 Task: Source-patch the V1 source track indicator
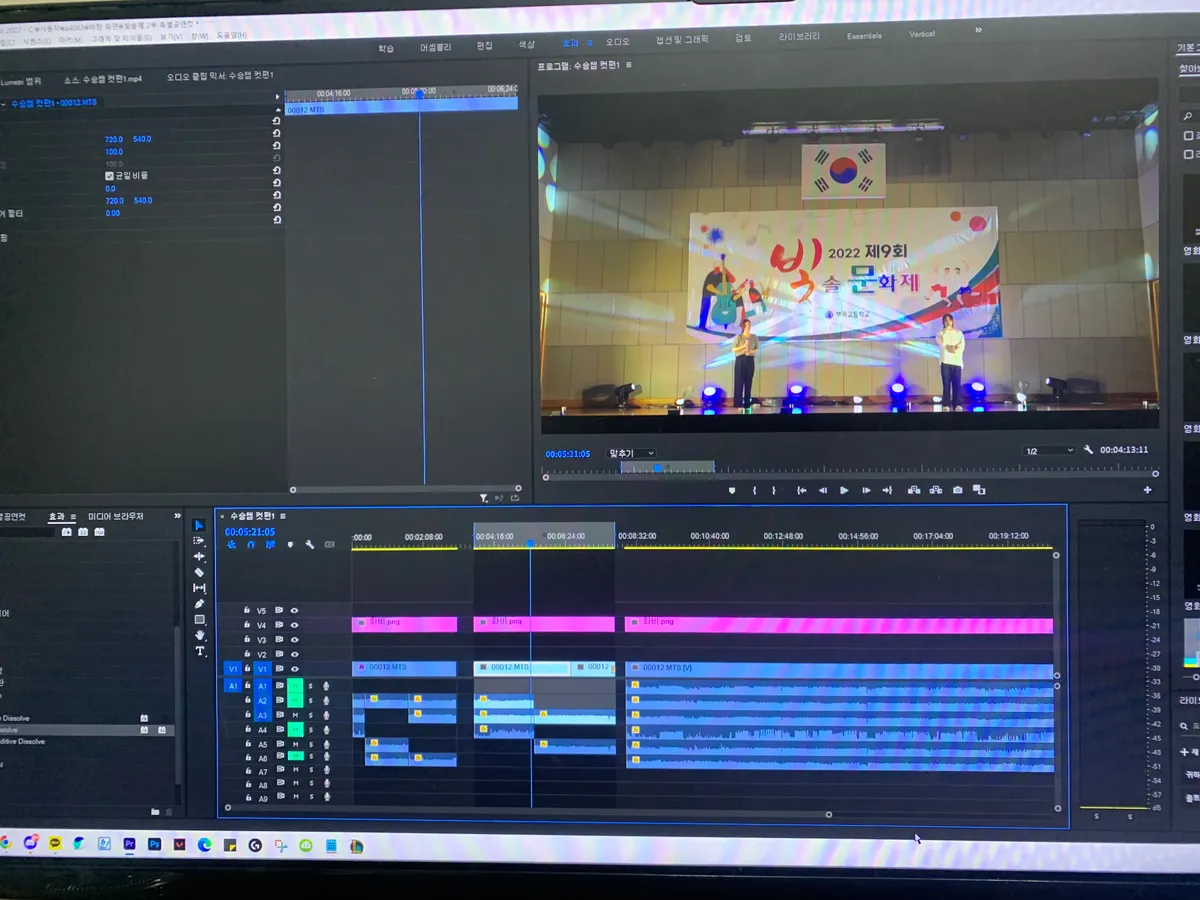click(232, 669)
